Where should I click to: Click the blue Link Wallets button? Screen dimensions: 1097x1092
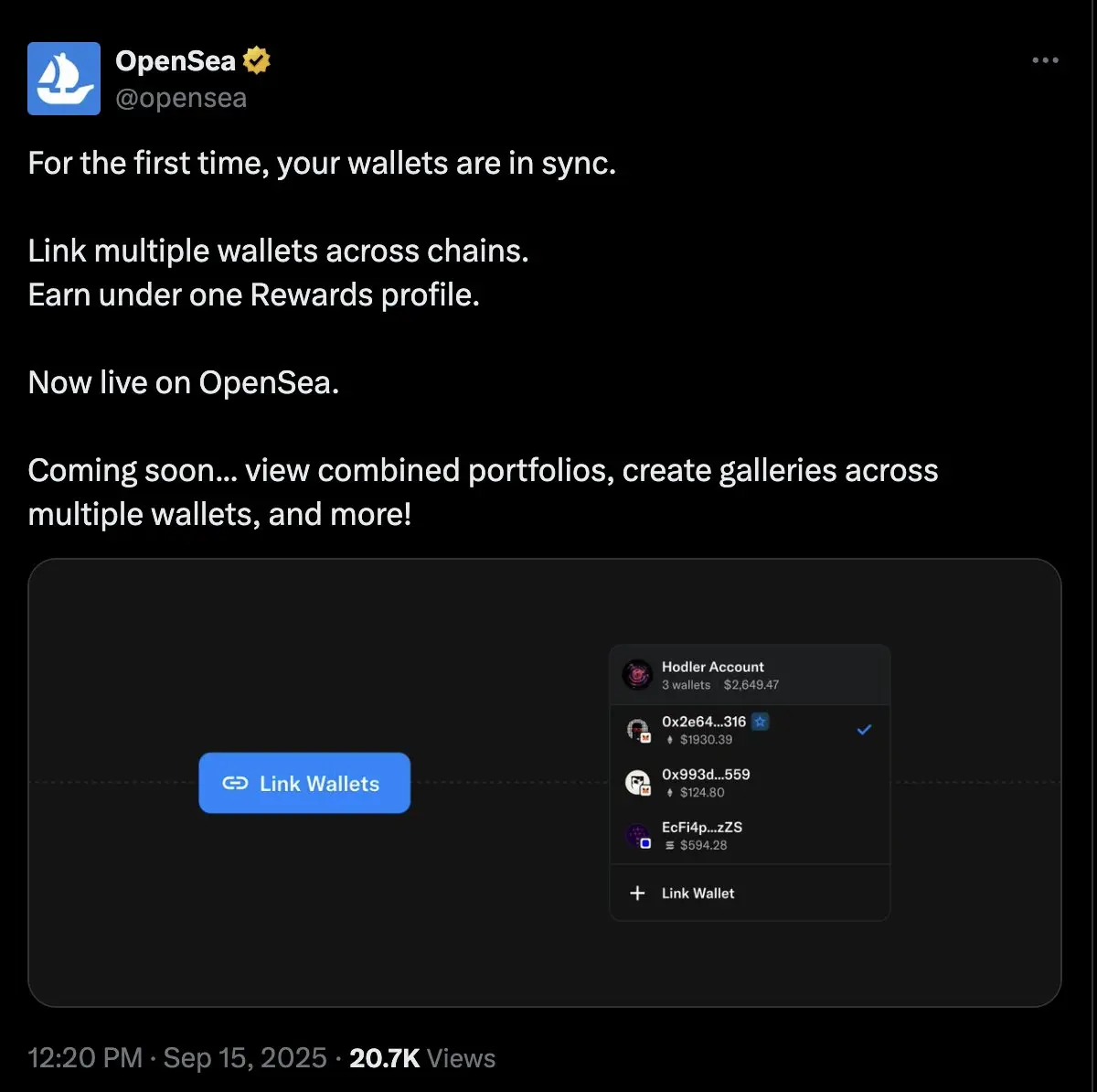tap(304, 783)
